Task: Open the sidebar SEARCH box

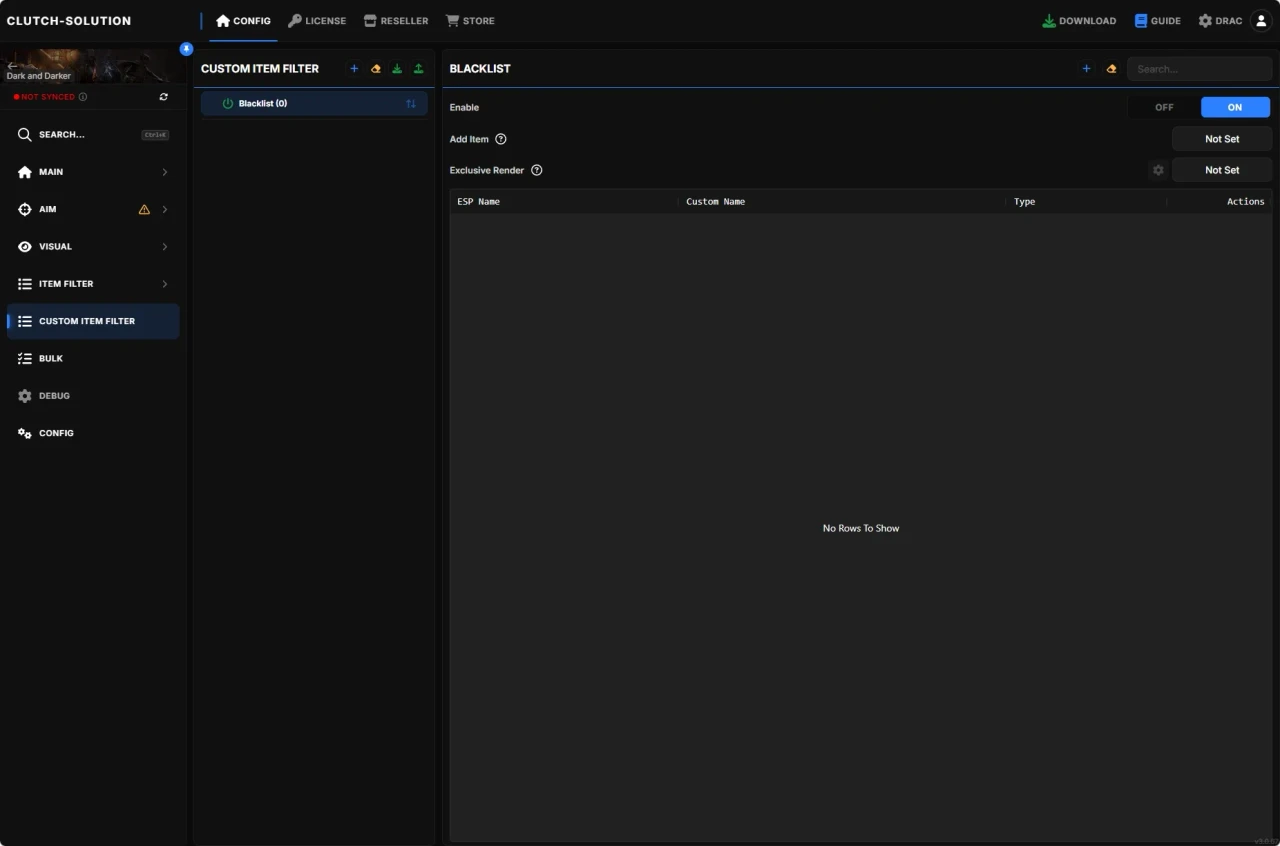Action: [x=93, y=135]
